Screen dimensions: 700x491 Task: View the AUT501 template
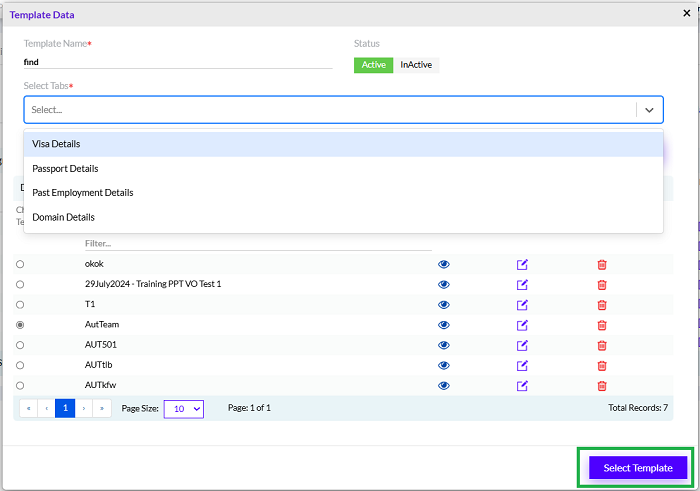coord(443,345)
